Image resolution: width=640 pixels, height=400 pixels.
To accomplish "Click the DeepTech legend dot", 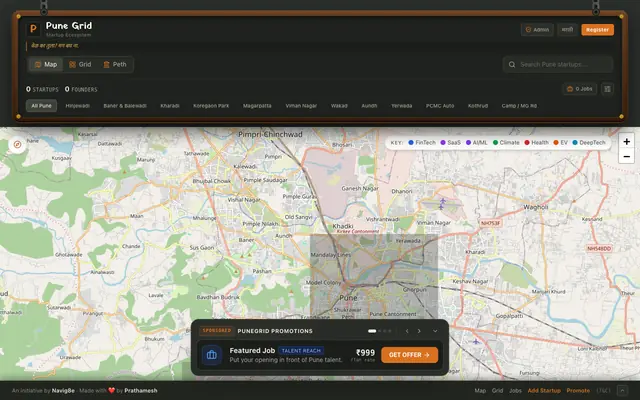I will click(575, 142).
